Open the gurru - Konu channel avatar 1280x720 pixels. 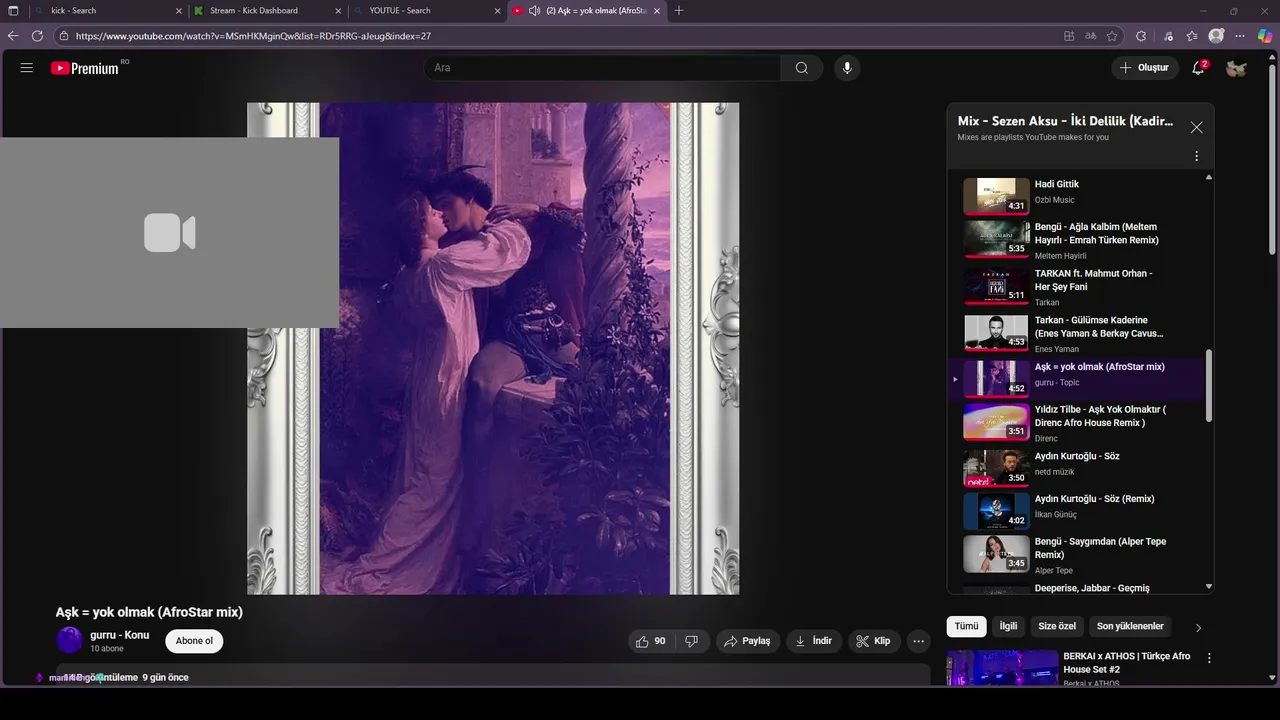click(69, 640)
